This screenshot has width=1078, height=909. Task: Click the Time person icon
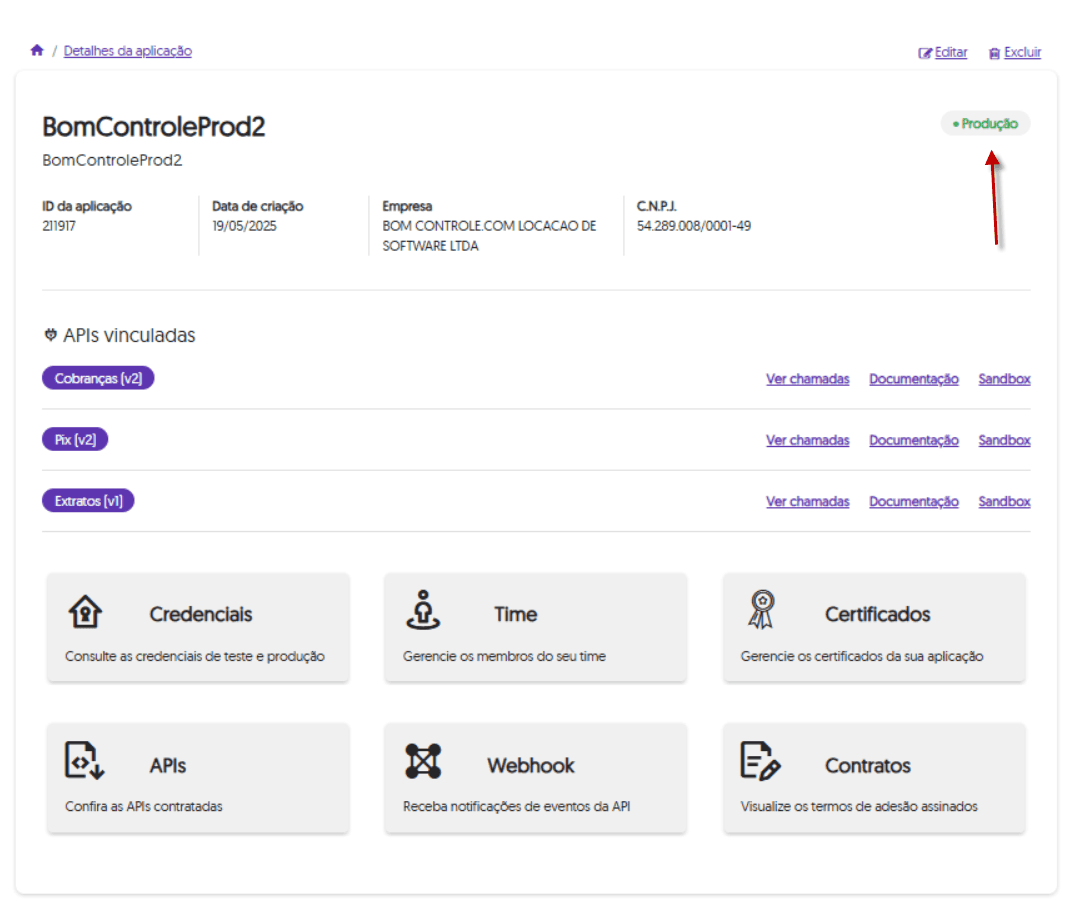pyautogui.click(x=423, y=610)
